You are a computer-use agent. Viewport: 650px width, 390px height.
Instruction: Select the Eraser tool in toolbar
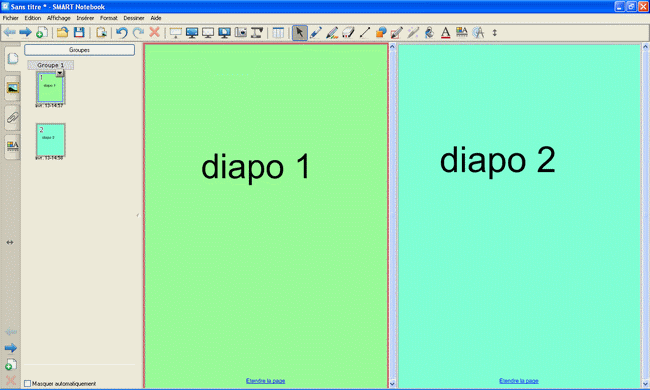[348, 32]
